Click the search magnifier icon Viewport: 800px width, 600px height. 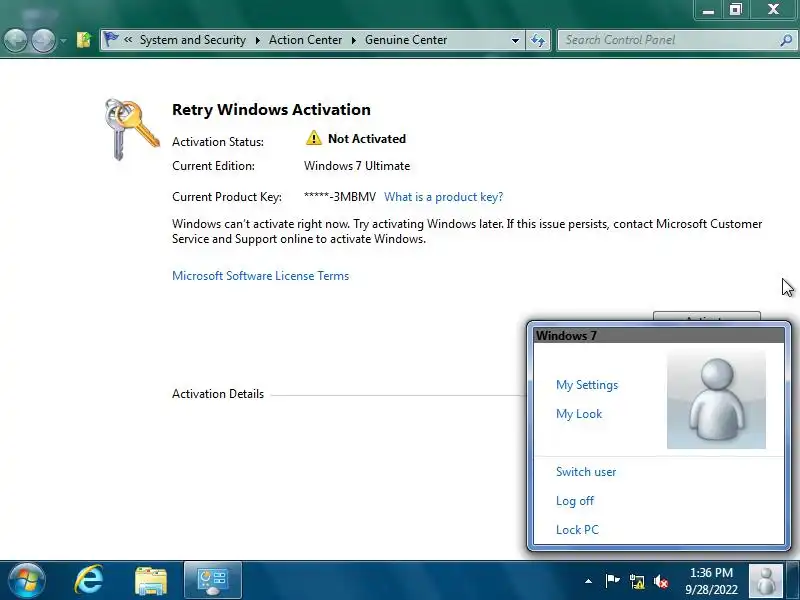(x=786, y=40)
